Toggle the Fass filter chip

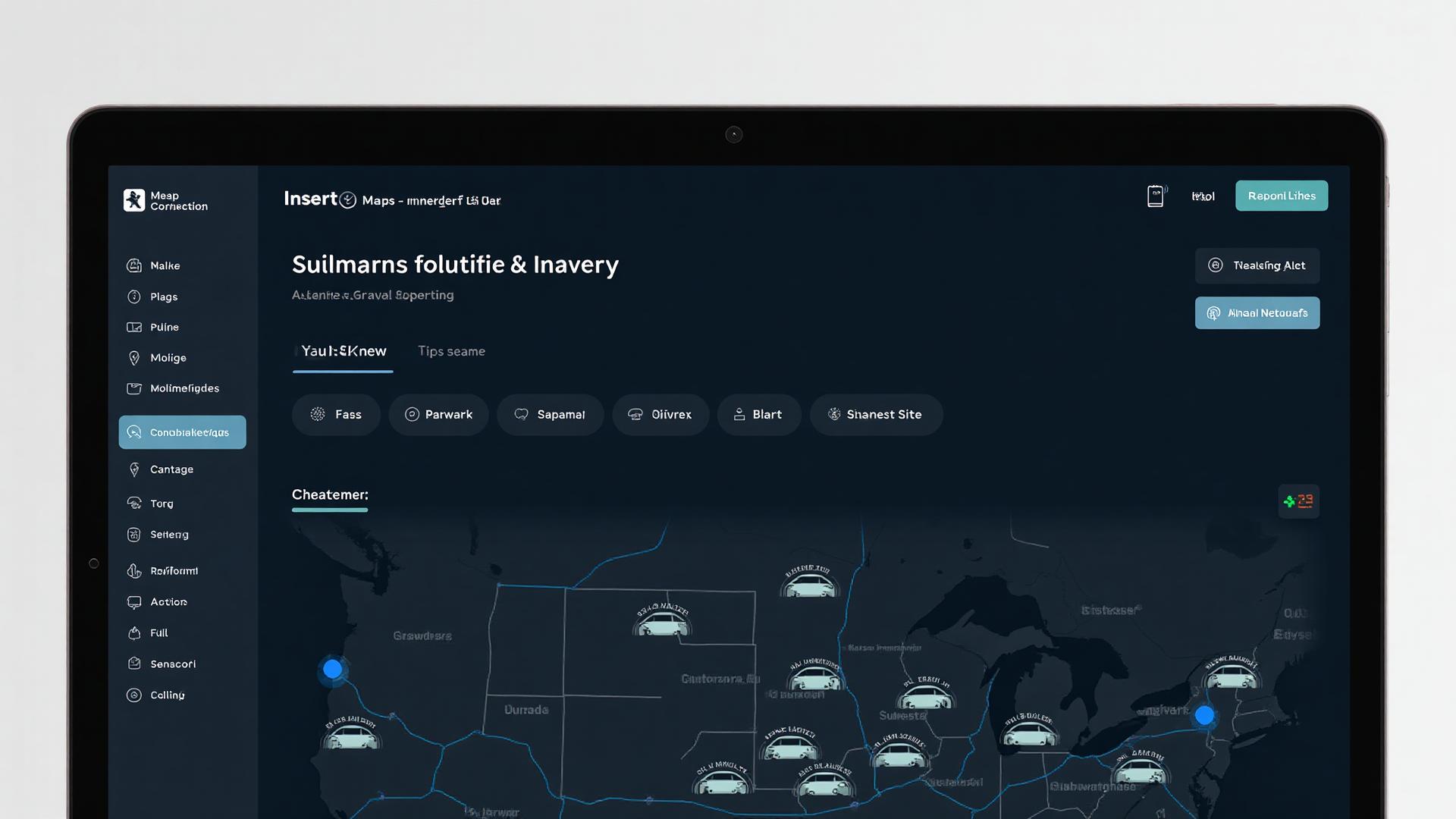coord(336,415)
